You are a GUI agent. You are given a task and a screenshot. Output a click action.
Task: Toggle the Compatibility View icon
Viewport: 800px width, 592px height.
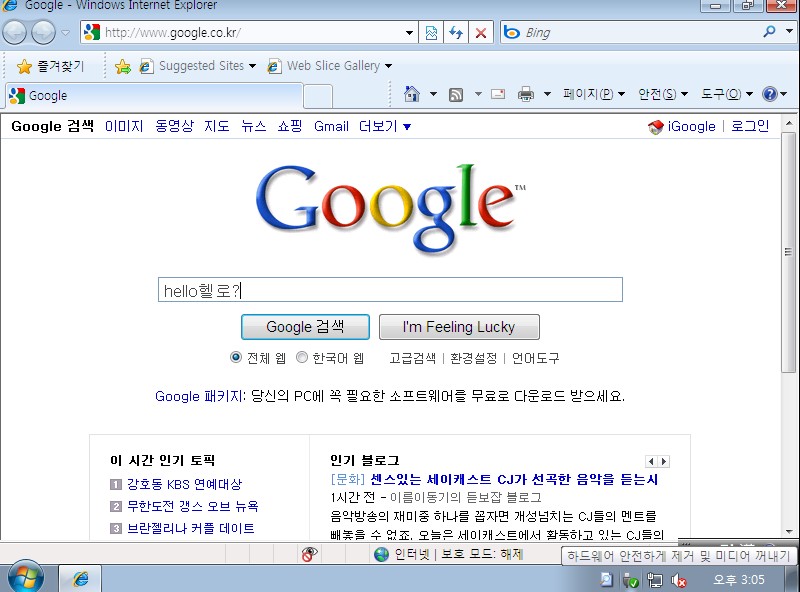pyautogui.click(x=431, y=33)
